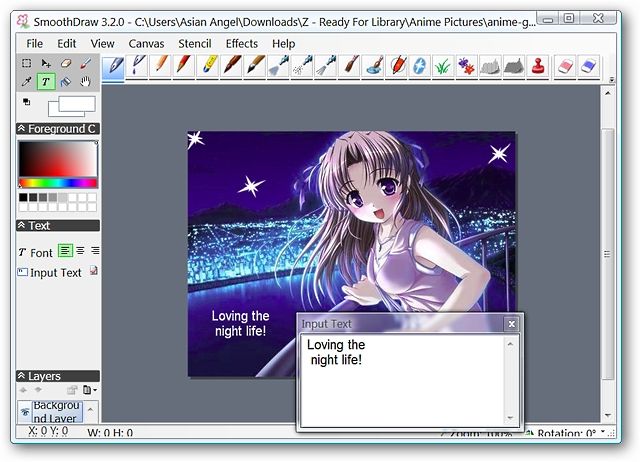Choose the solid gray spray airbrush
This screenshot has height=462, width=640.
(278, 67)
